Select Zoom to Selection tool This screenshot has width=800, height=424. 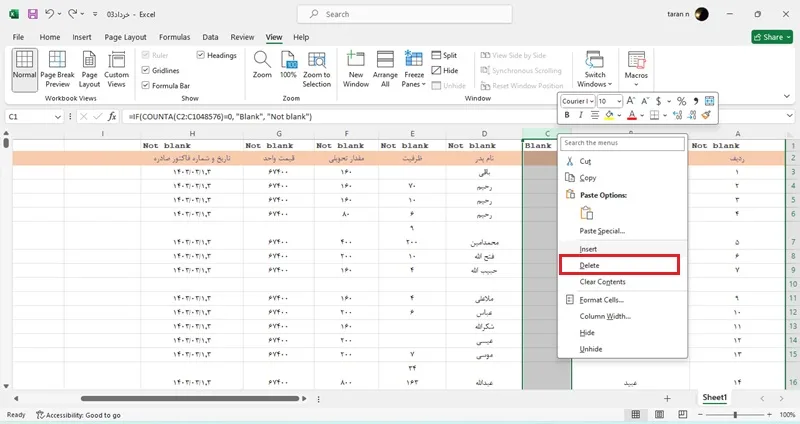point(316,69)
